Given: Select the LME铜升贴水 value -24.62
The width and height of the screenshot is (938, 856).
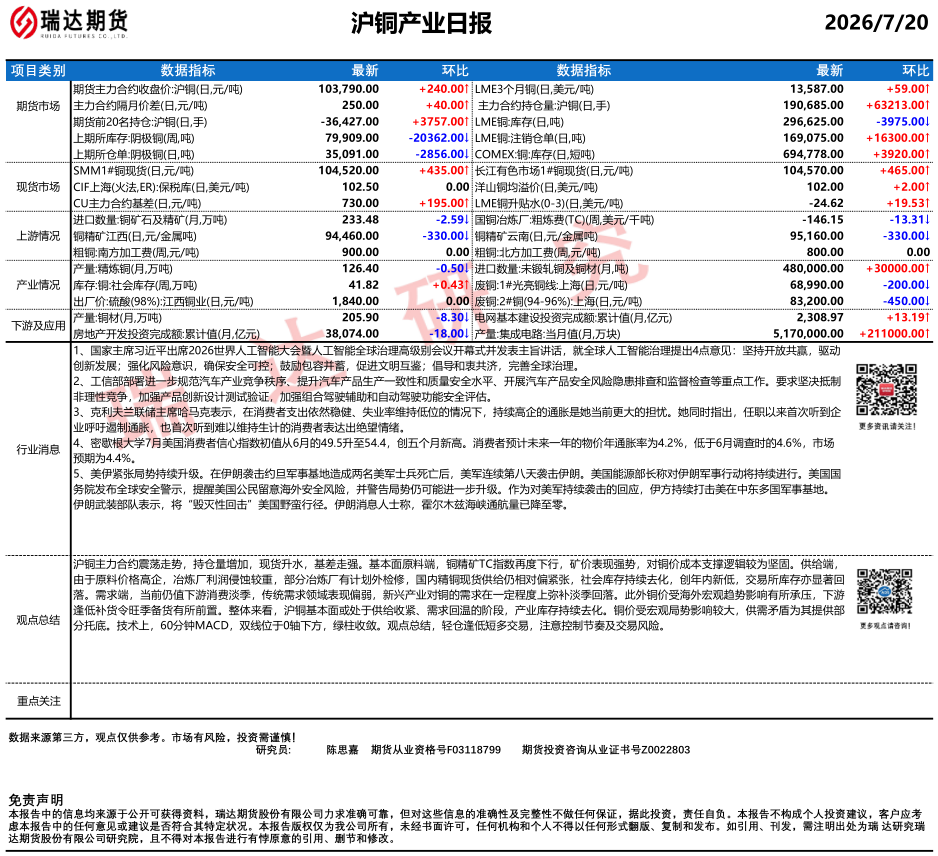Looking at the screenshot, I should [x=826, y=203].
